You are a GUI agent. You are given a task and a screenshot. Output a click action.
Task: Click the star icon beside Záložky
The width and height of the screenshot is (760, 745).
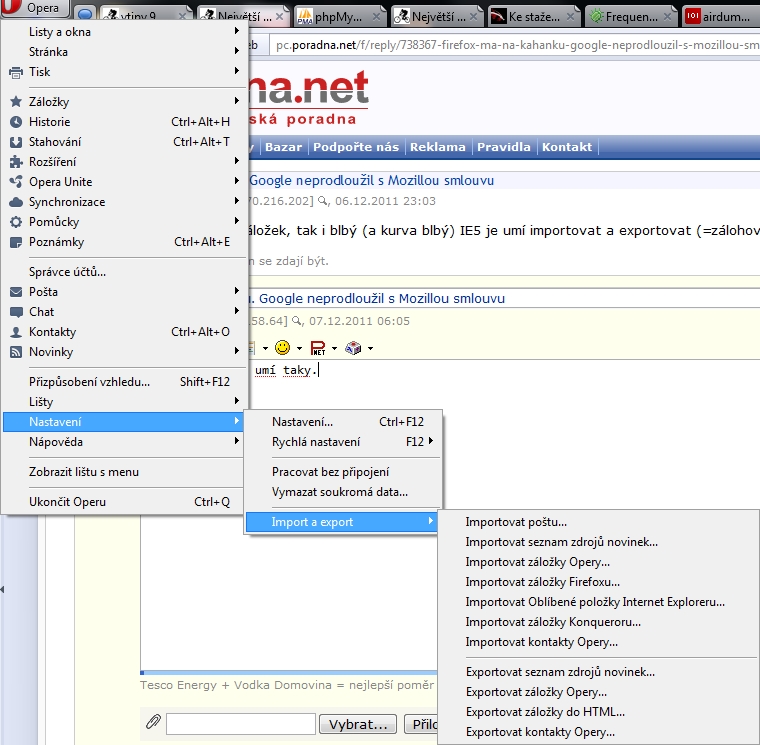coord(16,102)
